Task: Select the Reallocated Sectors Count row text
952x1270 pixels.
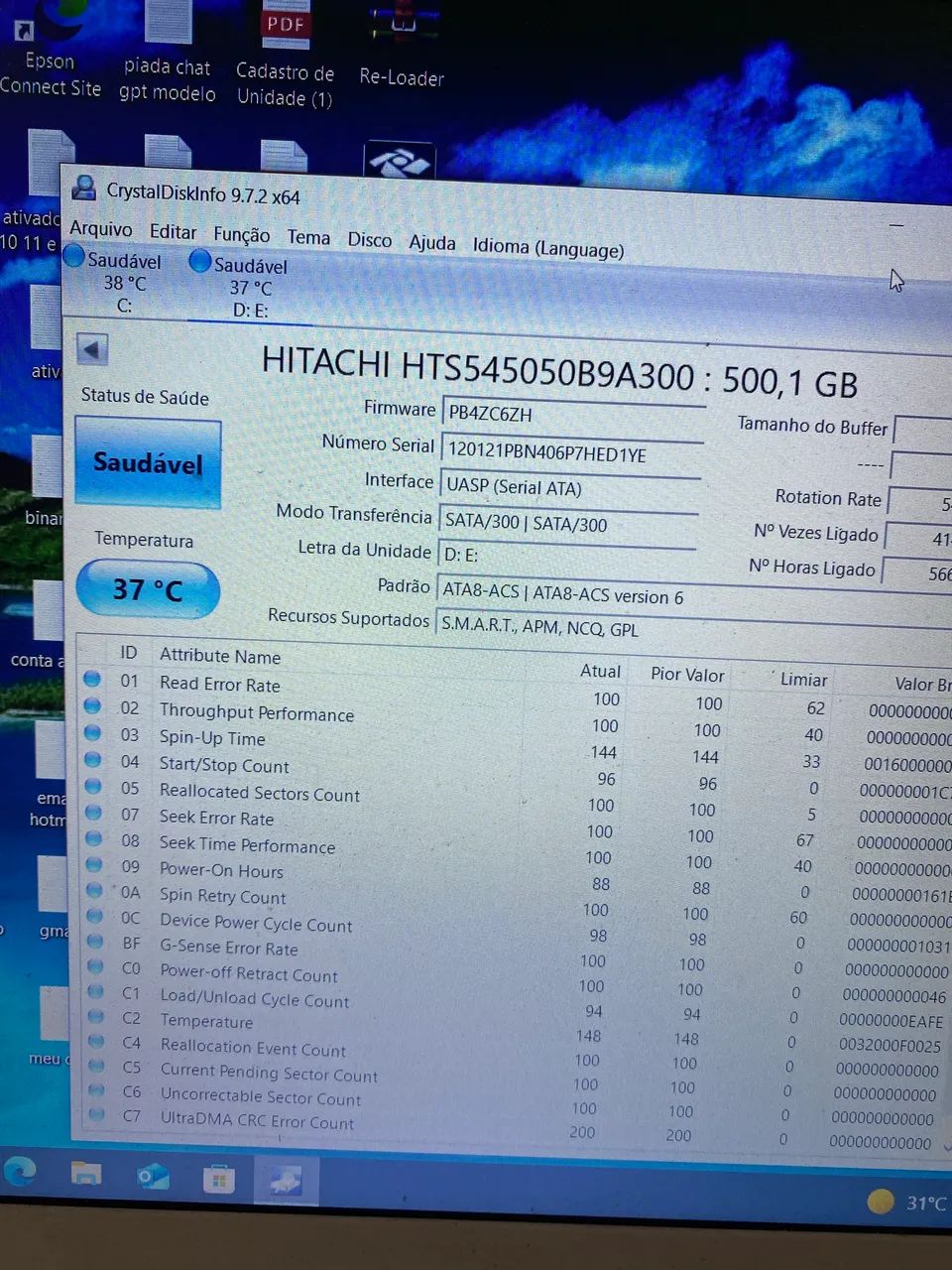Action: coord(260,793)
